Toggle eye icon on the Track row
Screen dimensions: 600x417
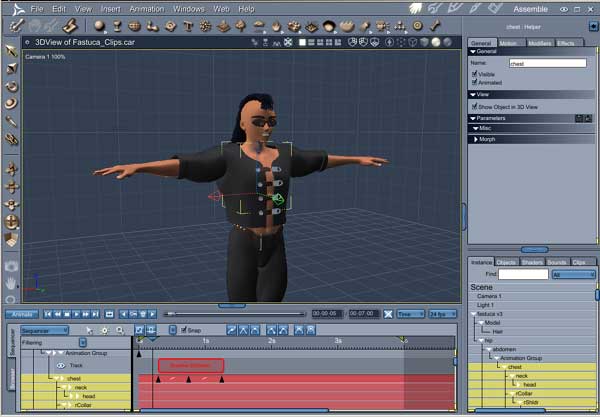[x=60, y=366]
